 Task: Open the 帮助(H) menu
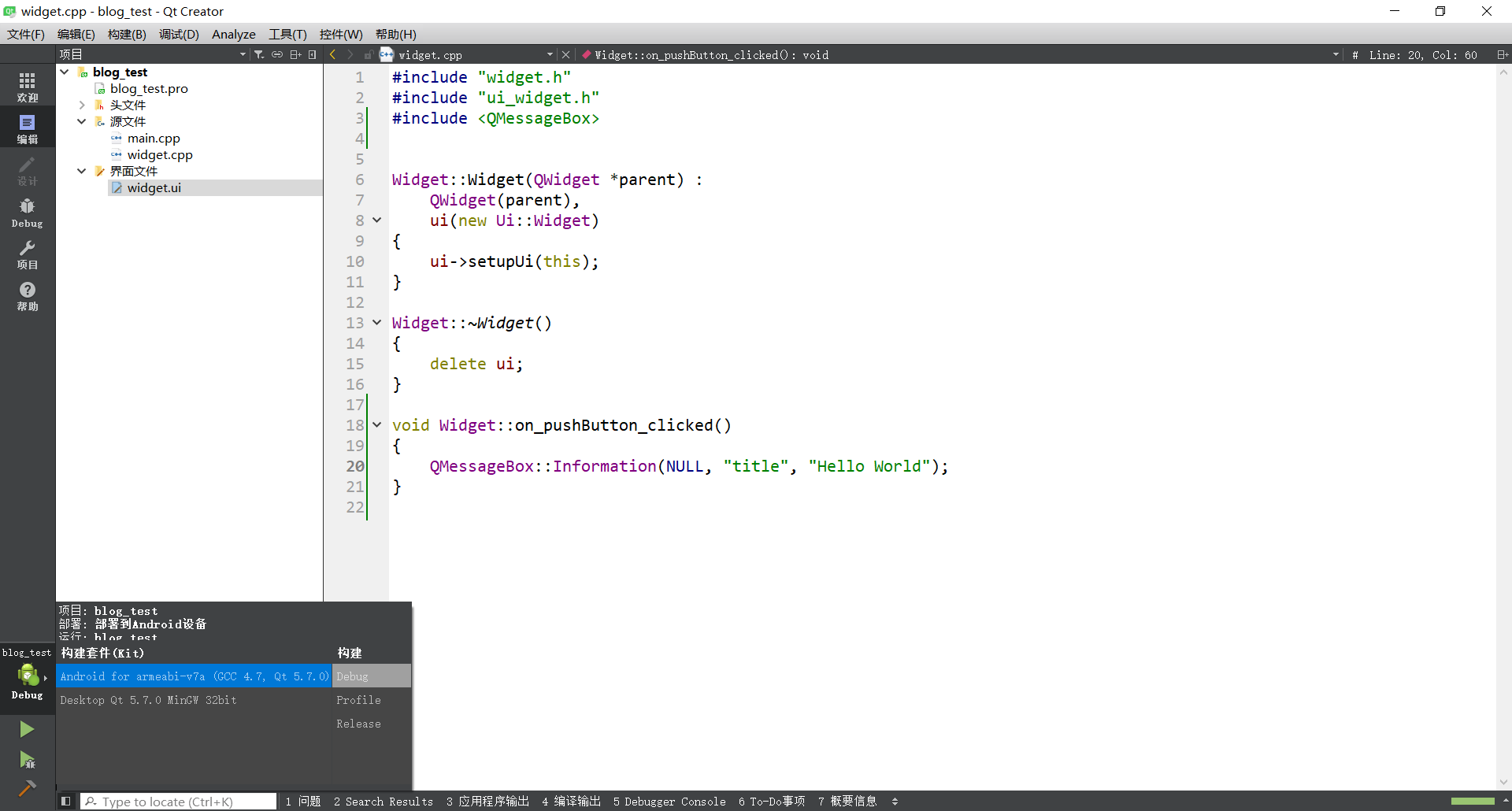click(x=396, y=34)
